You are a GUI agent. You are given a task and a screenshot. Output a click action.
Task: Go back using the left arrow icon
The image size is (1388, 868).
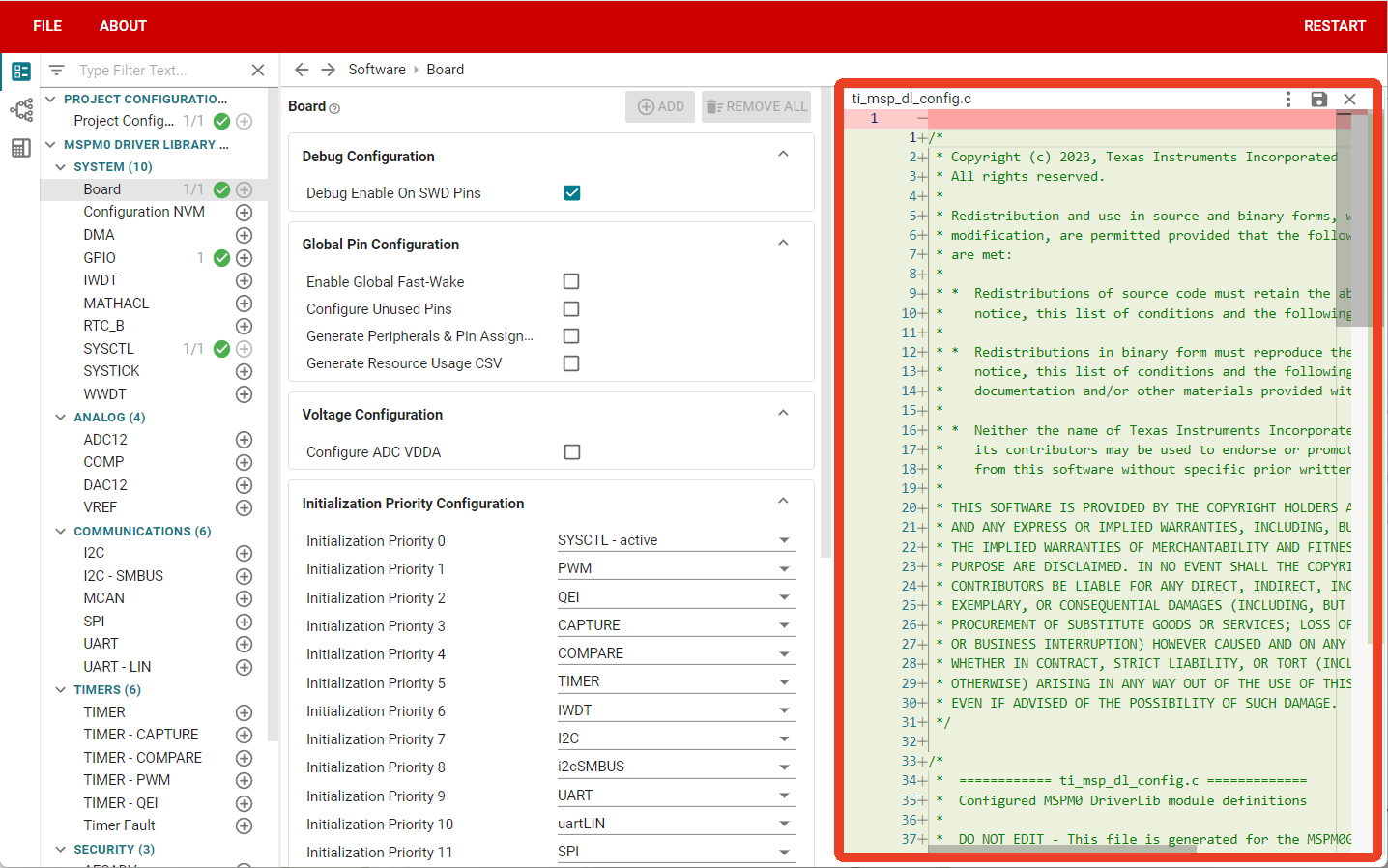coord(302,70)
